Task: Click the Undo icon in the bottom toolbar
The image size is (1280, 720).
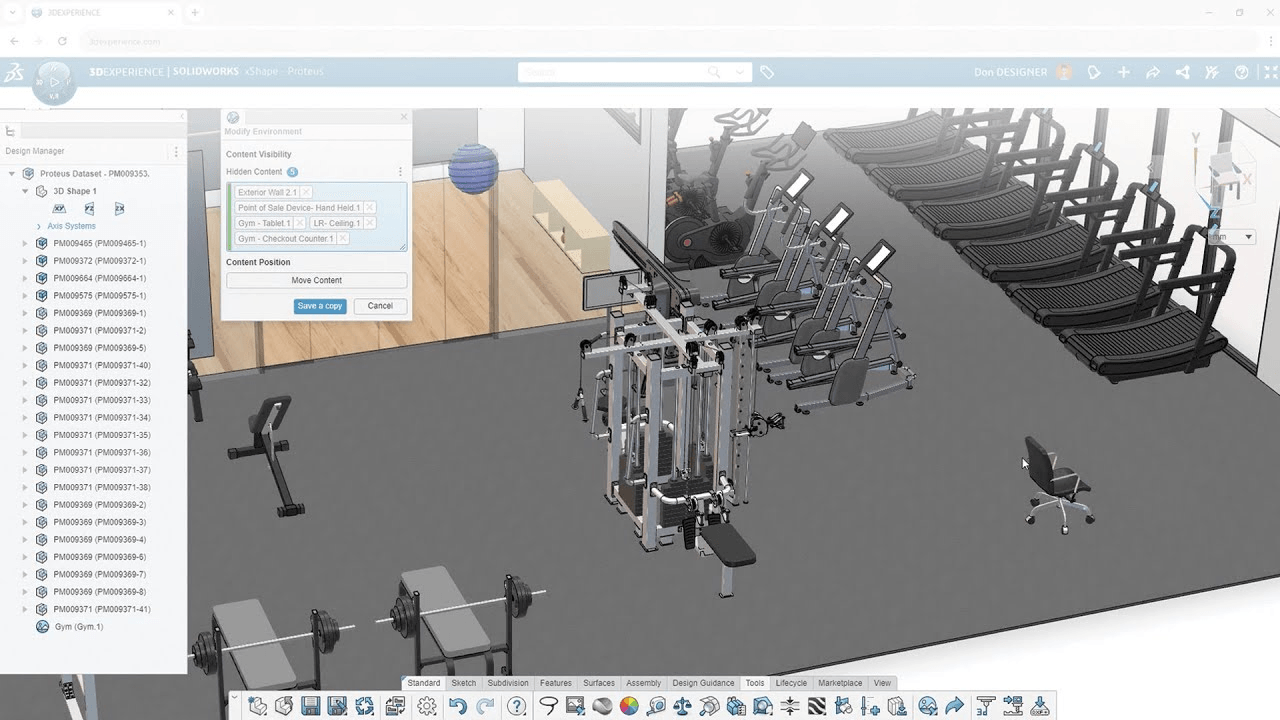Action: coord(457,706)
